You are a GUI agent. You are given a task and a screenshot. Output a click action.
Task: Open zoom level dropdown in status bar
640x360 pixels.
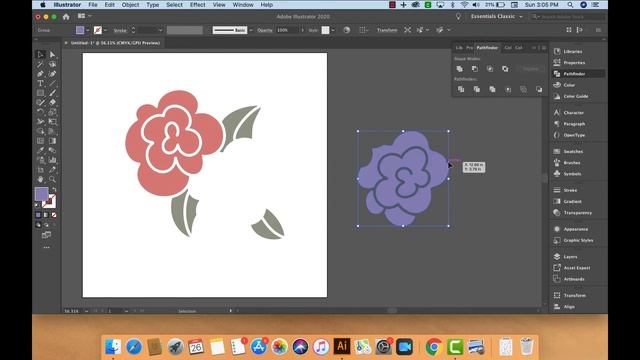[x=86, y=311]
